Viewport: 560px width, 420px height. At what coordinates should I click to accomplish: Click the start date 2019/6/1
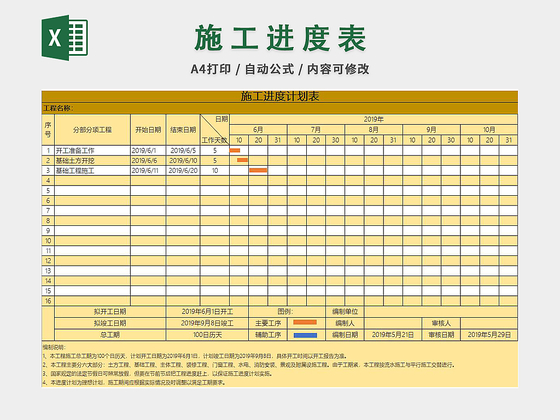(x=148, y=150)
